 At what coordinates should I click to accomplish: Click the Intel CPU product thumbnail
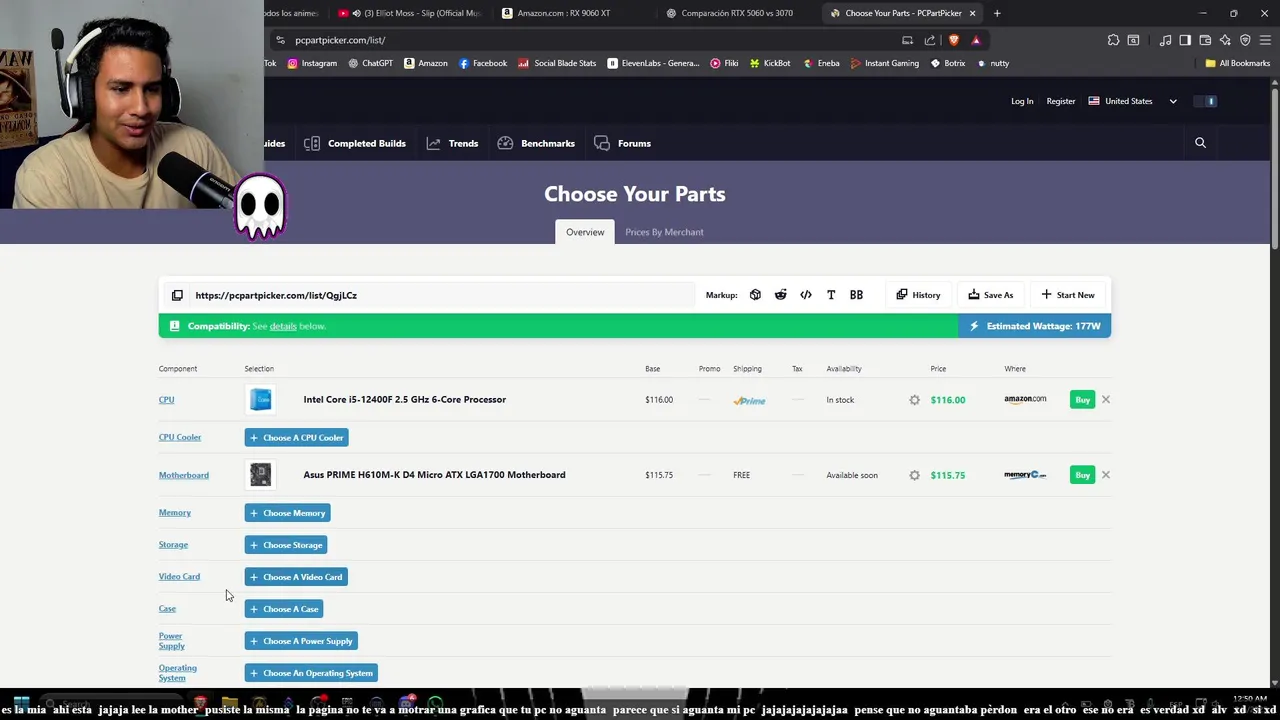260,400
